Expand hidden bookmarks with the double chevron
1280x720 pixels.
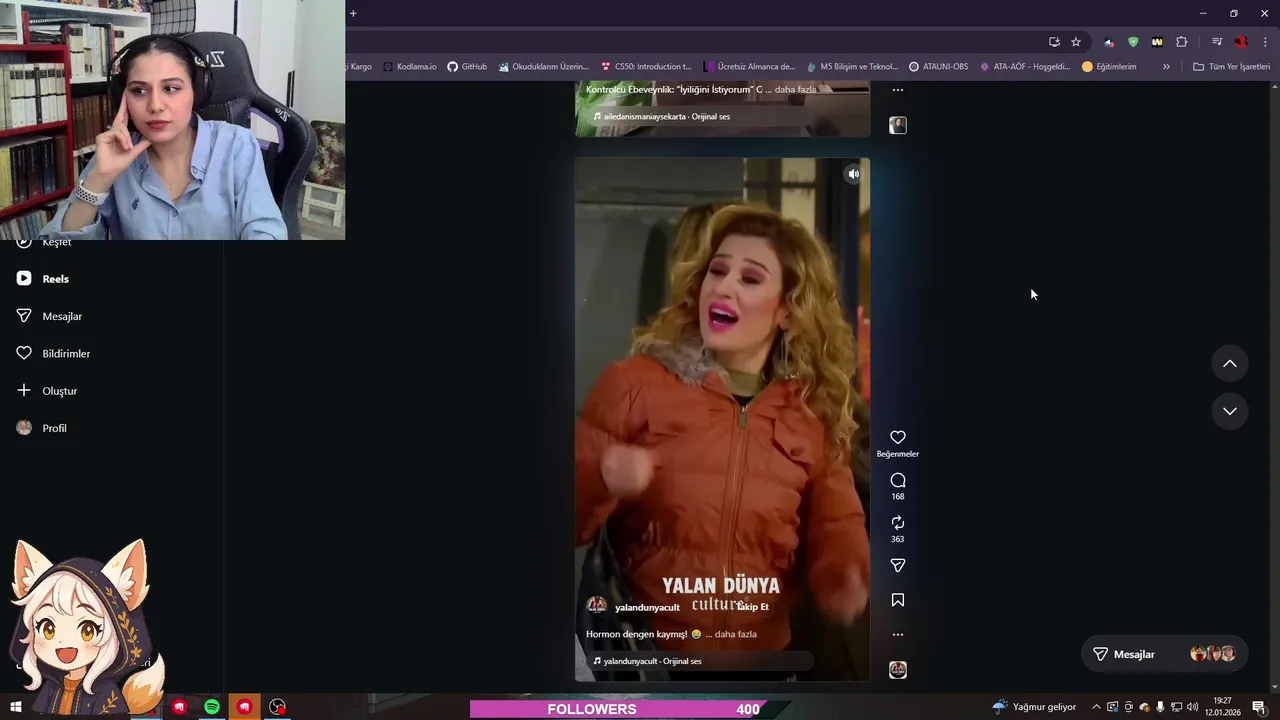pyautogui.click(x=1166, y=67)
